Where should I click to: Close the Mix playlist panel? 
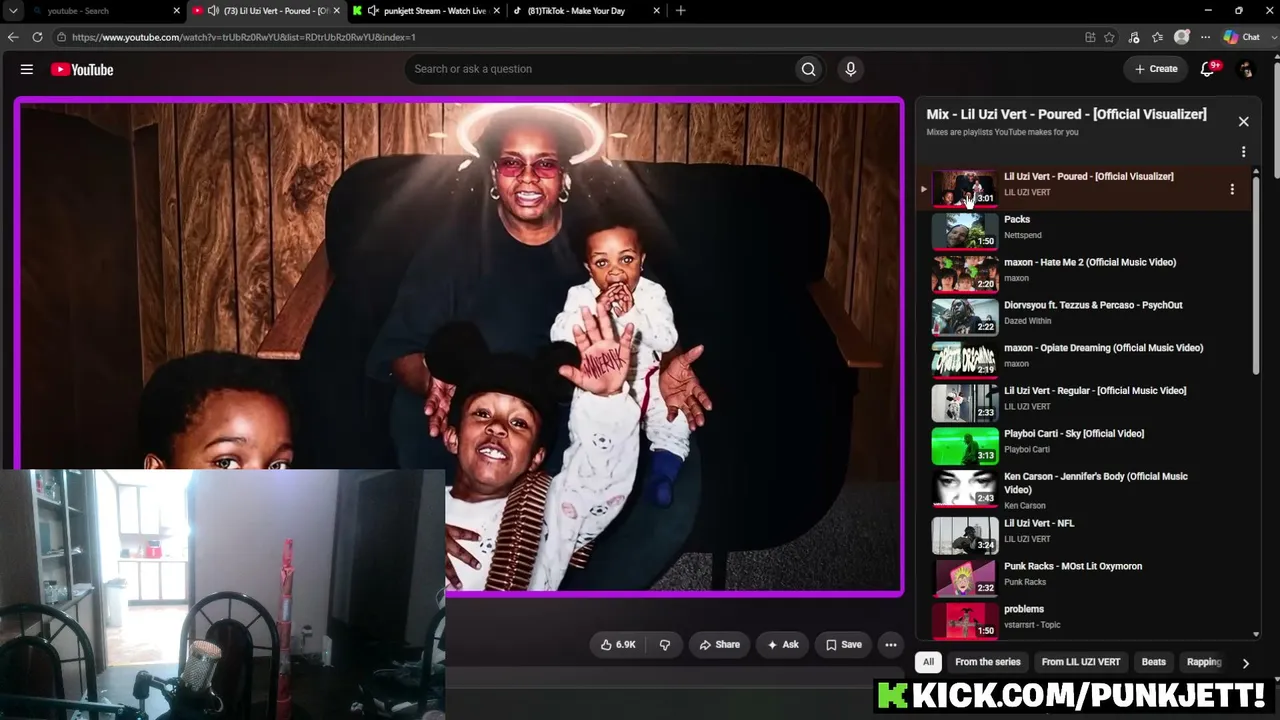(1244, 122)
